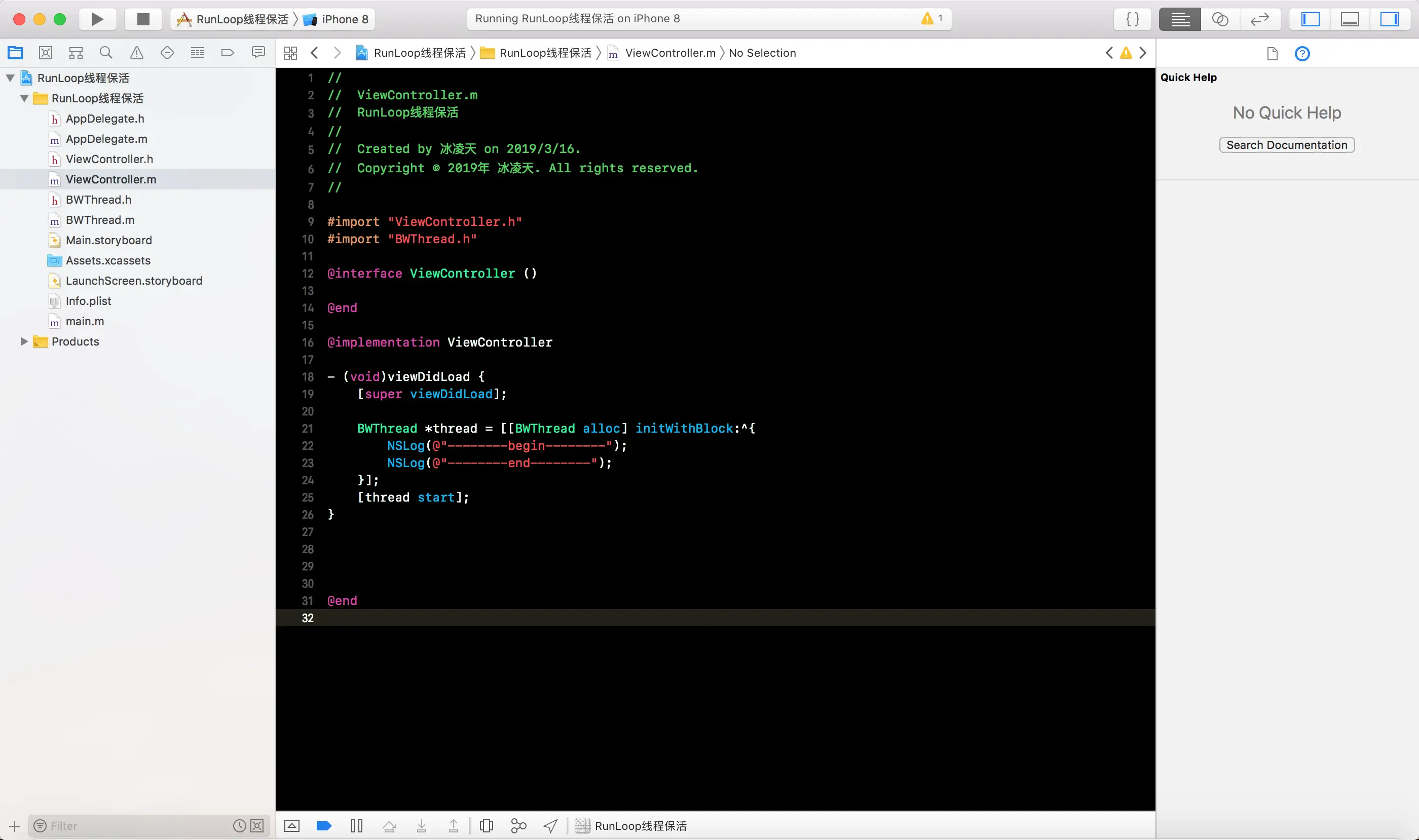Switch to the Quick Help inspector tab
The height and width of the screenshot is (840, 1419).
coord(1302,54)
